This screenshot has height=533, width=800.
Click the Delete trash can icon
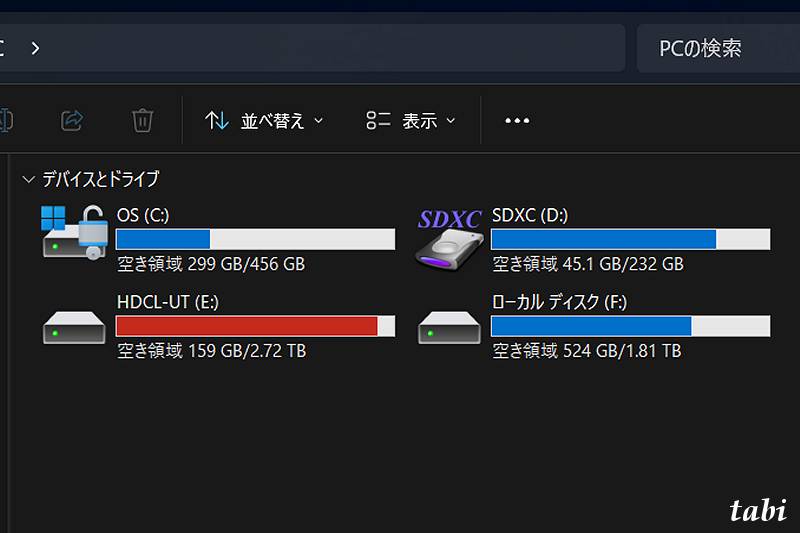pyautogui.click(x=142, y=120)
